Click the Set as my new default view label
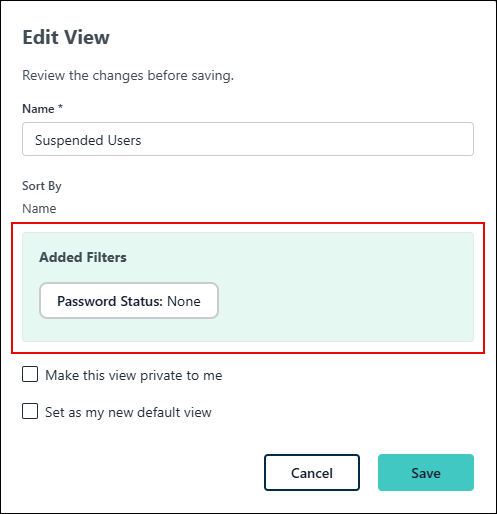The height and width of the screenshot is (514, 497). pyautogui.click(x=128, y=413)
